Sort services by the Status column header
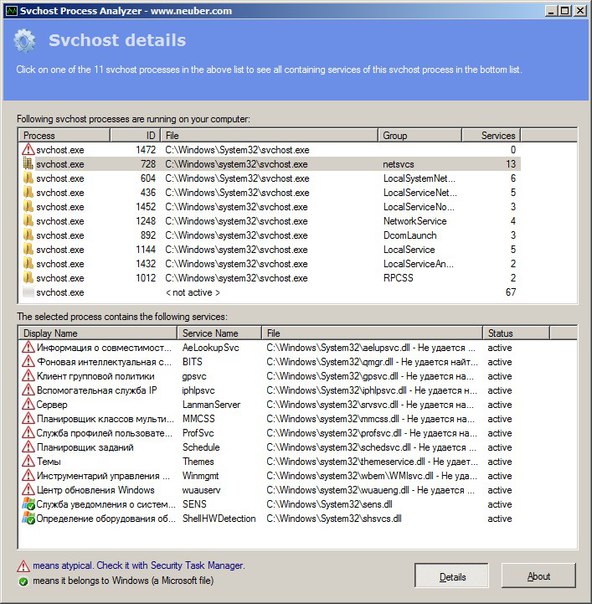 click(x=516, y=333)
